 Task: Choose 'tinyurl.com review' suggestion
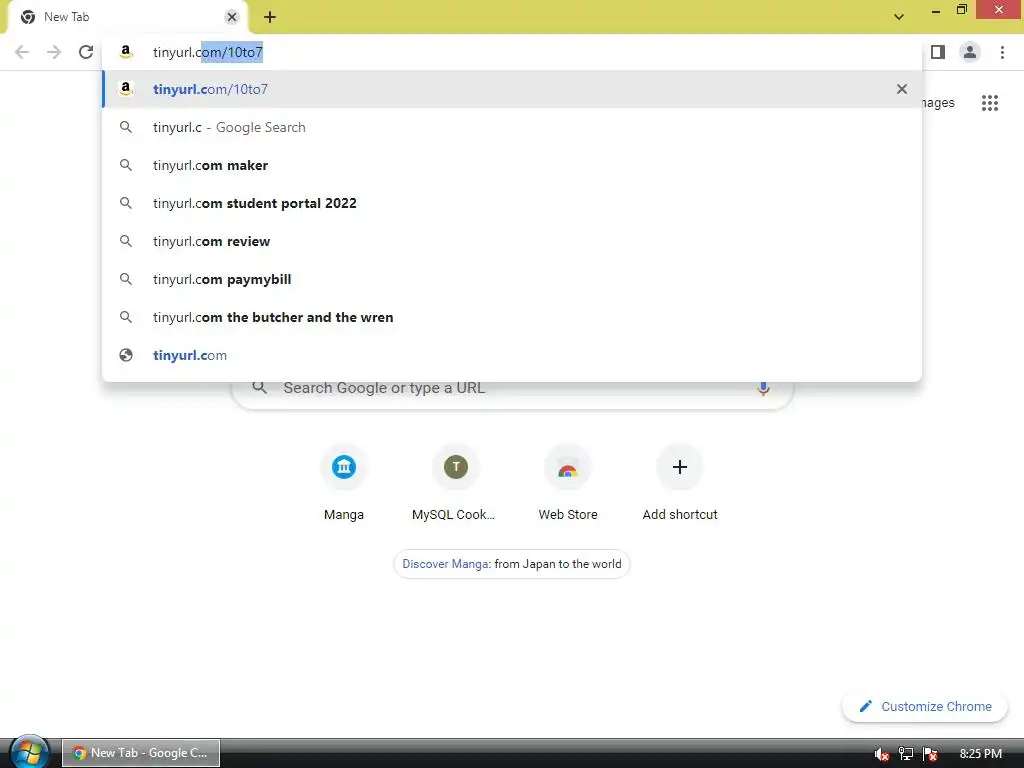tap(512, 241)
